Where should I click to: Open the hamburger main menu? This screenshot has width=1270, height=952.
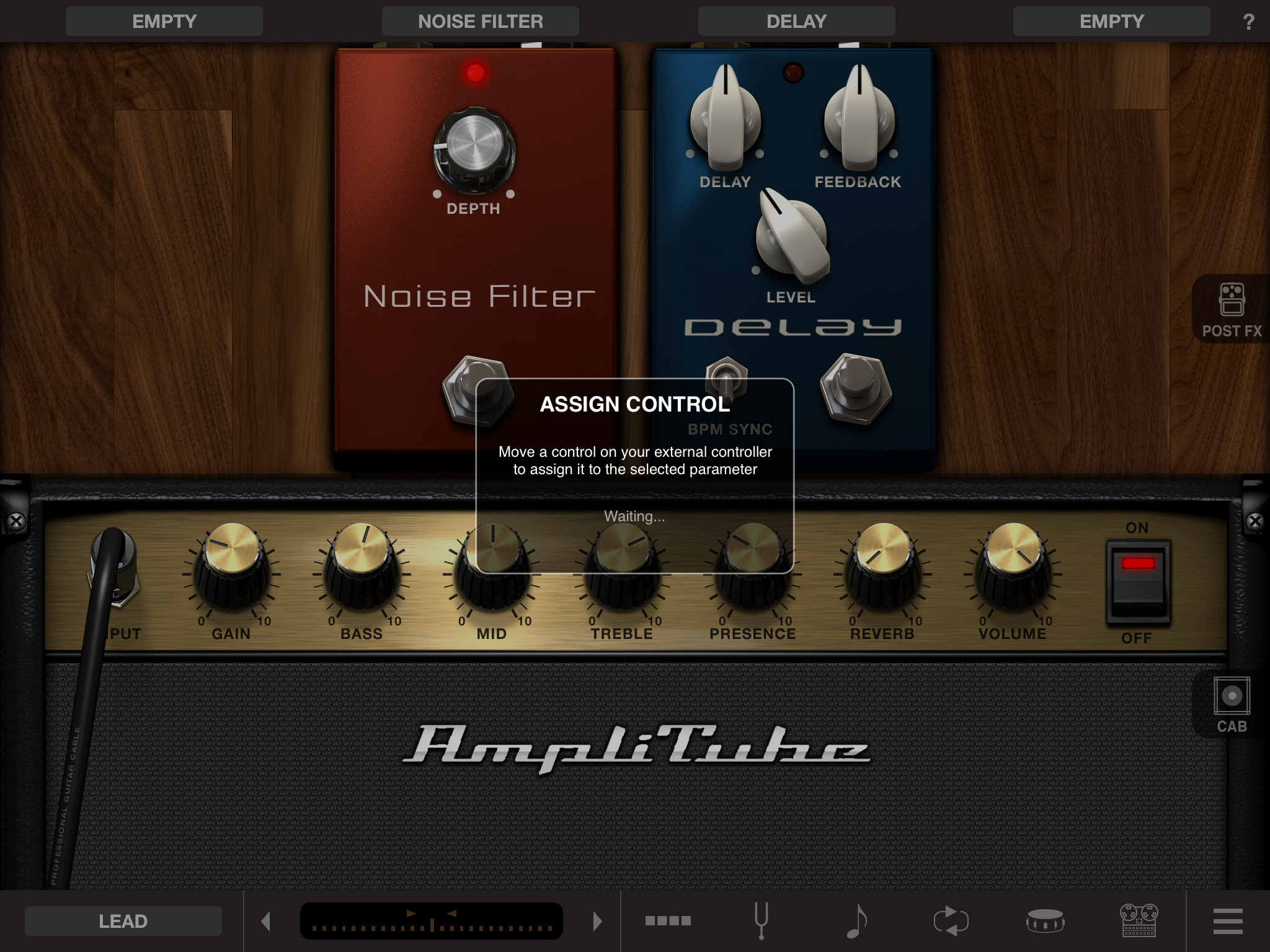click(1228, 921)
